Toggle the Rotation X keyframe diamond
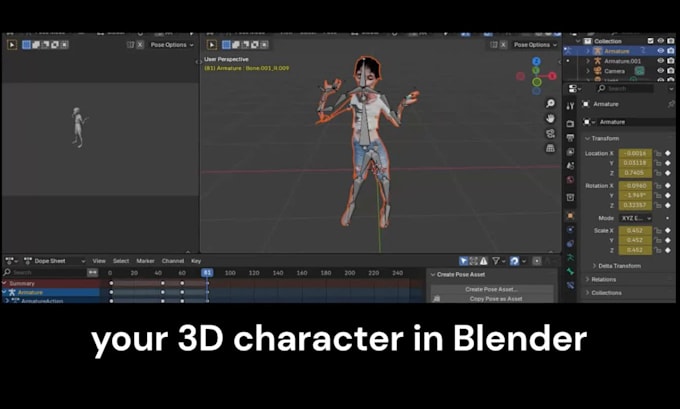This screenshot has height=409, width=680. click(668, 186)
